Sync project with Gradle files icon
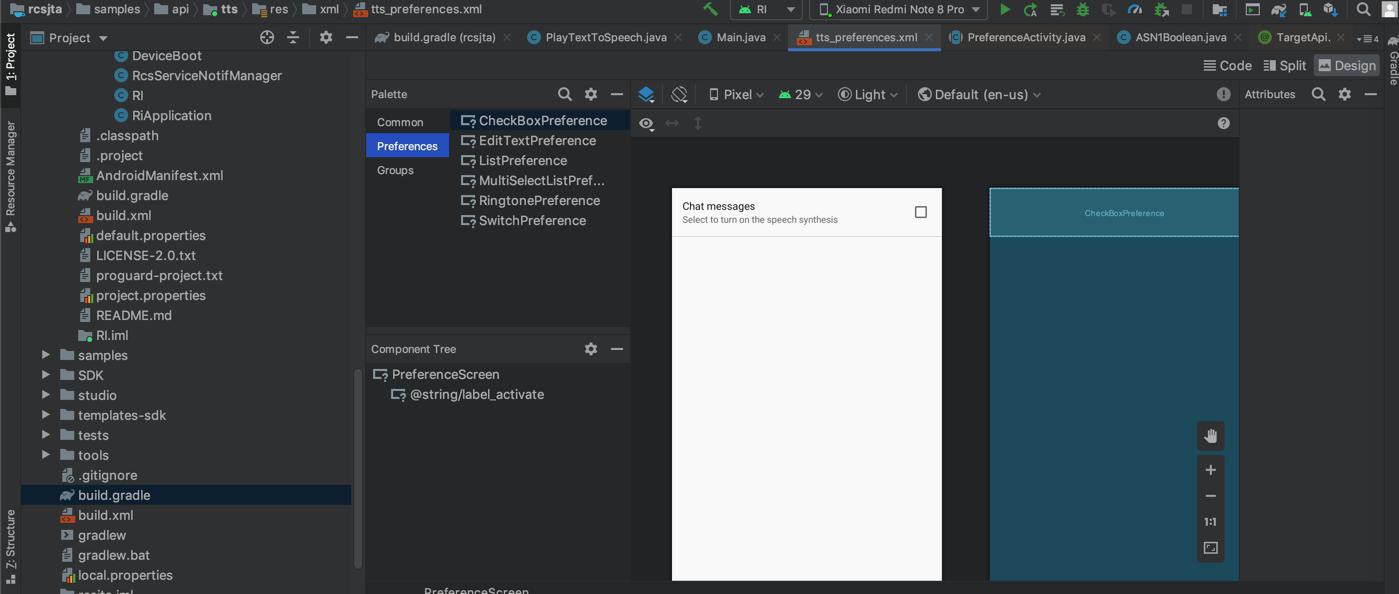Image resolution: width=1399 pixels, height=594 pixels. [x=1279, y=9]
